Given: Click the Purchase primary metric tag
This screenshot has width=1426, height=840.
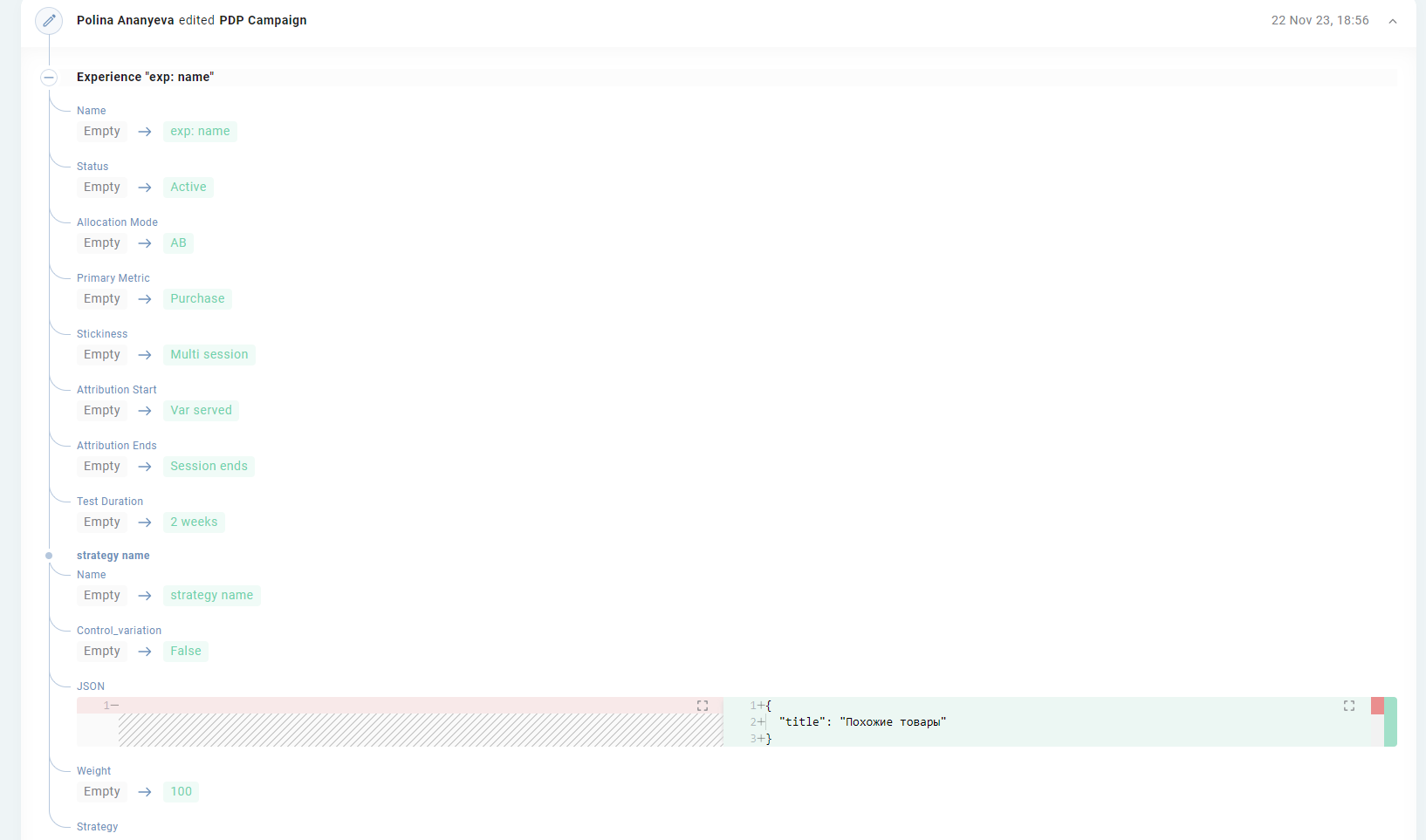Looking at the screenshot, I should point(197,299).
